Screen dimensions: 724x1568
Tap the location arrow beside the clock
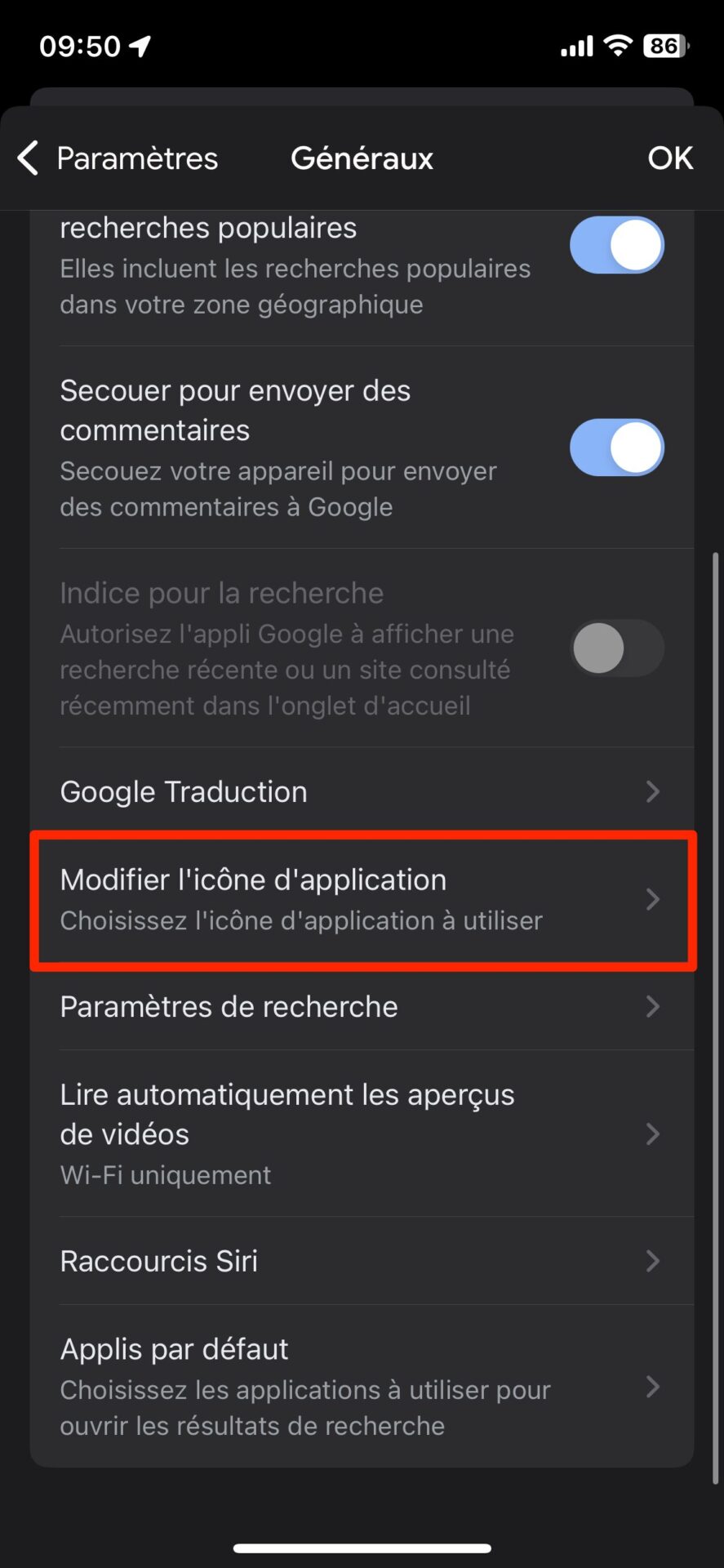tap(140, 47)
